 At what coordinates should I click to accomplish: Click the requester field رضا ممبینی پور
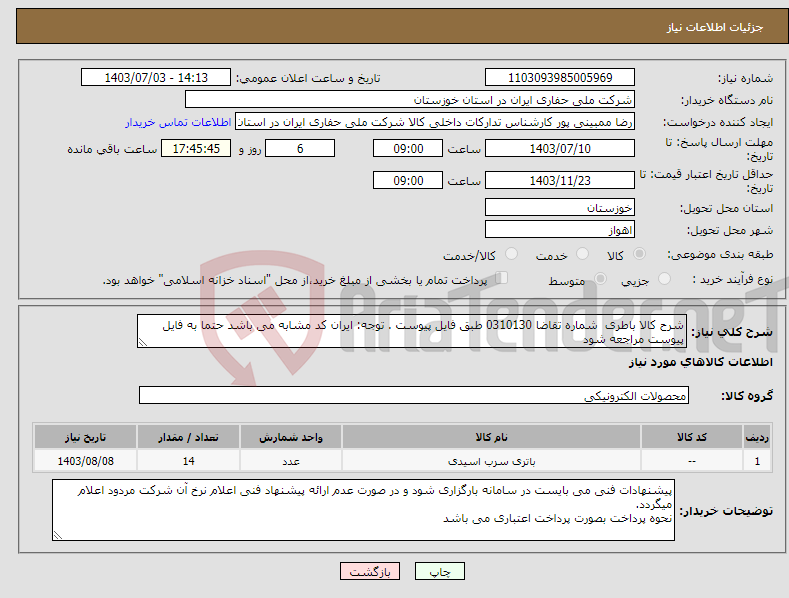coord(435,122)
